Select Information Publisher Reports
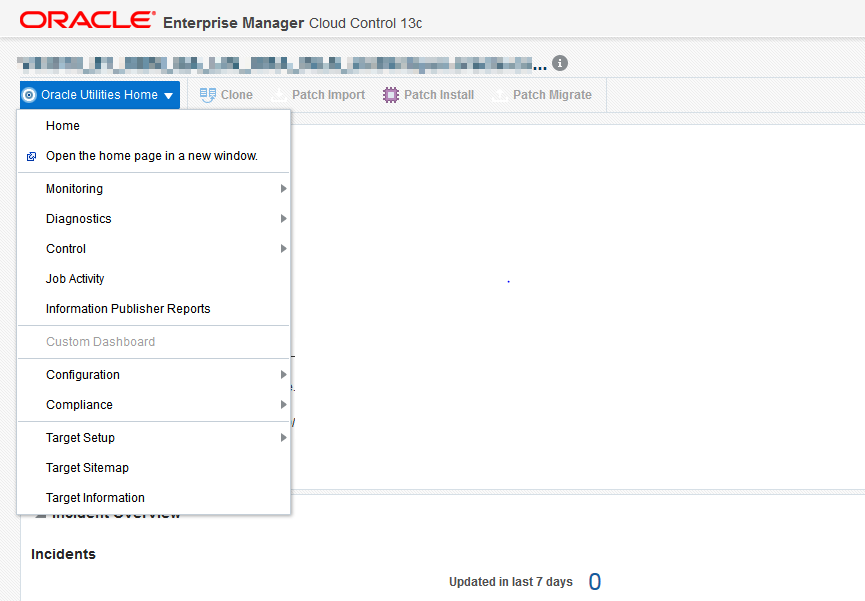This screenshot has width=865, height=601. 154,309
